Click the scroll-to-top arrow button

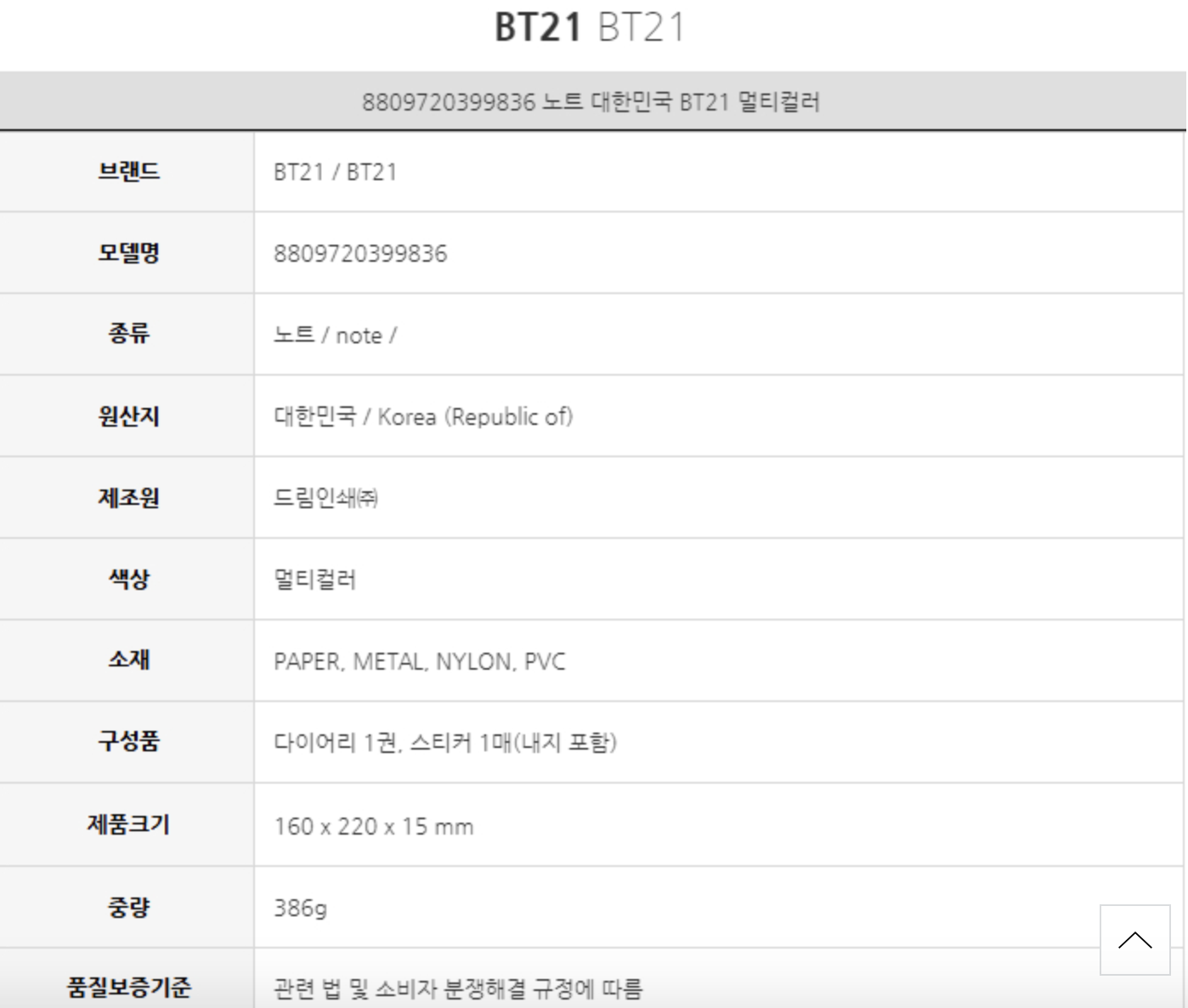pos(1134,939)
